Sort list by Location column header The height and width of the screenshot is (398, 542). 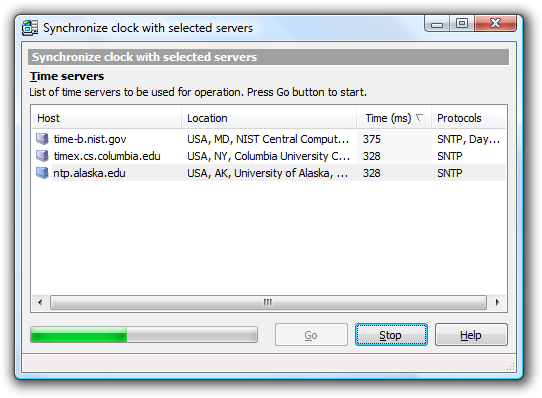tap(269, 118)
